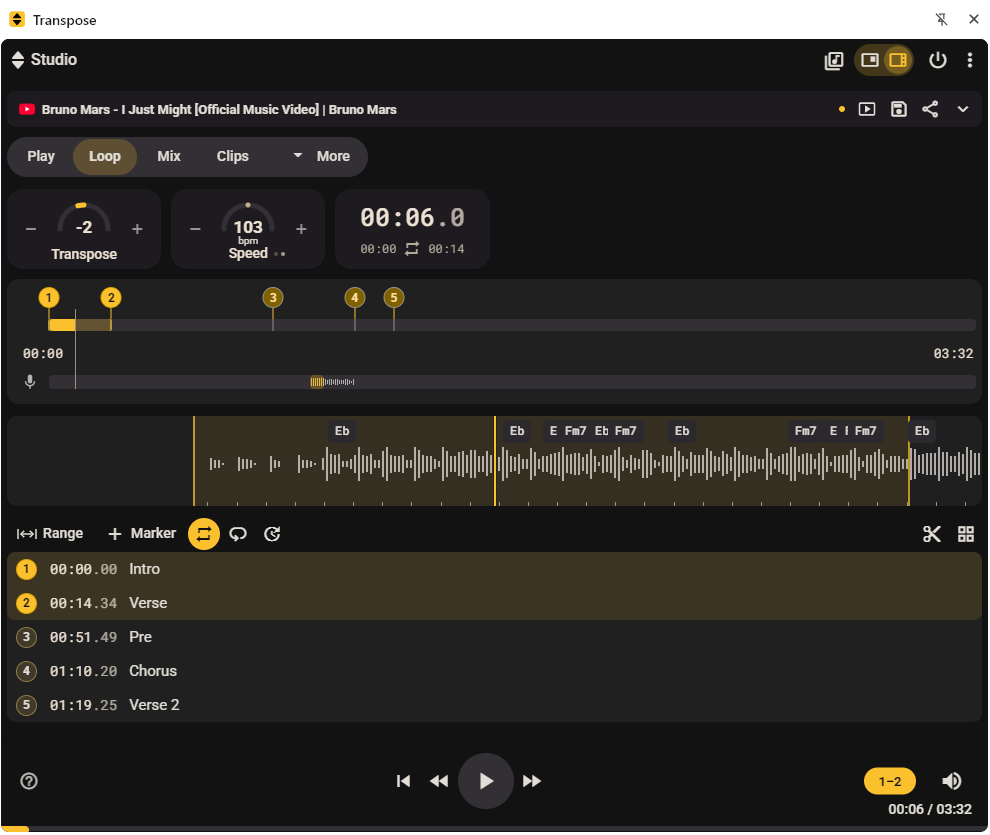The width and height of the screenshot is (990, 835).
Task: Toggle the volume speaker icon
Action: 951,781
